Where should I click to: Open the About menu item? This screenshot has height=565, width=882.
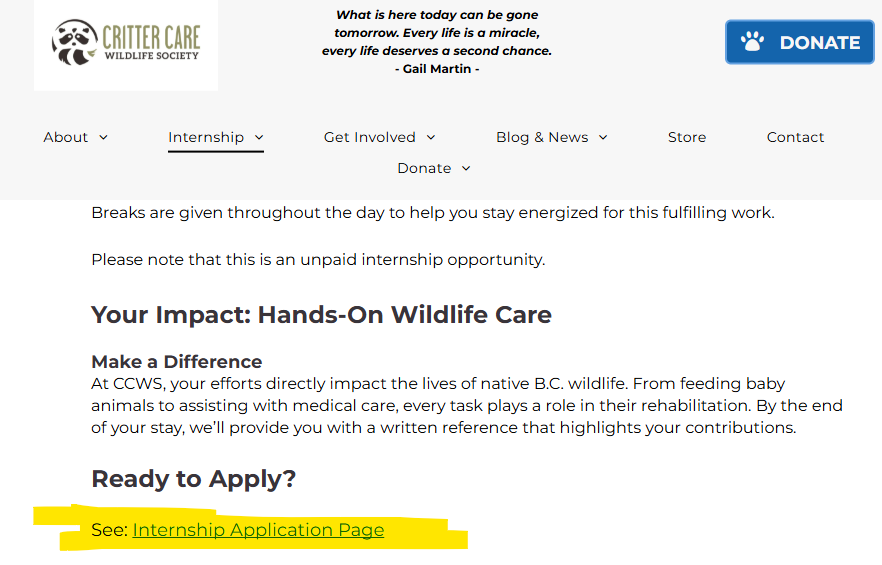tap(66, 137)
